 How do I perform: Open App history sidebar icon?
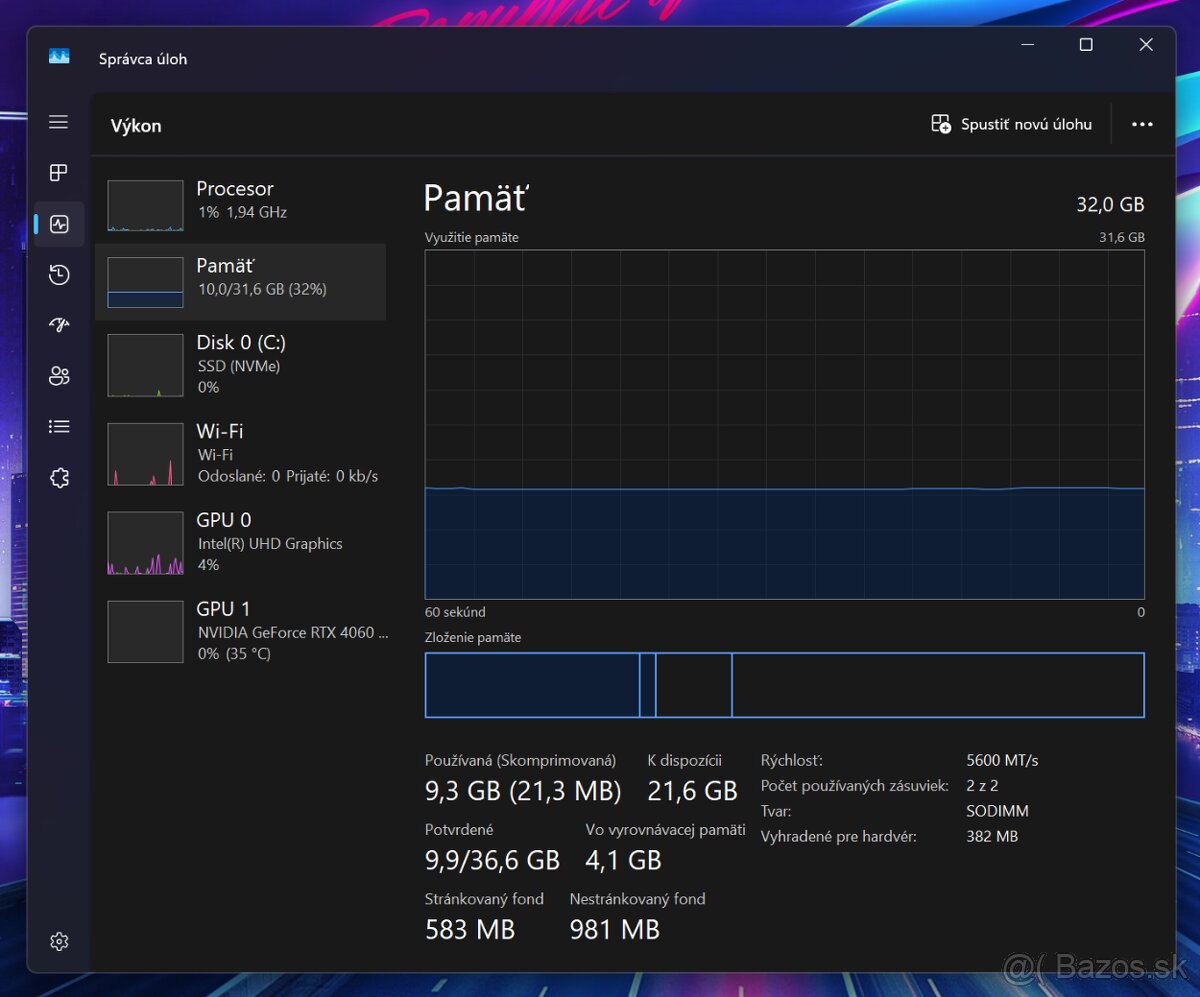59,275
